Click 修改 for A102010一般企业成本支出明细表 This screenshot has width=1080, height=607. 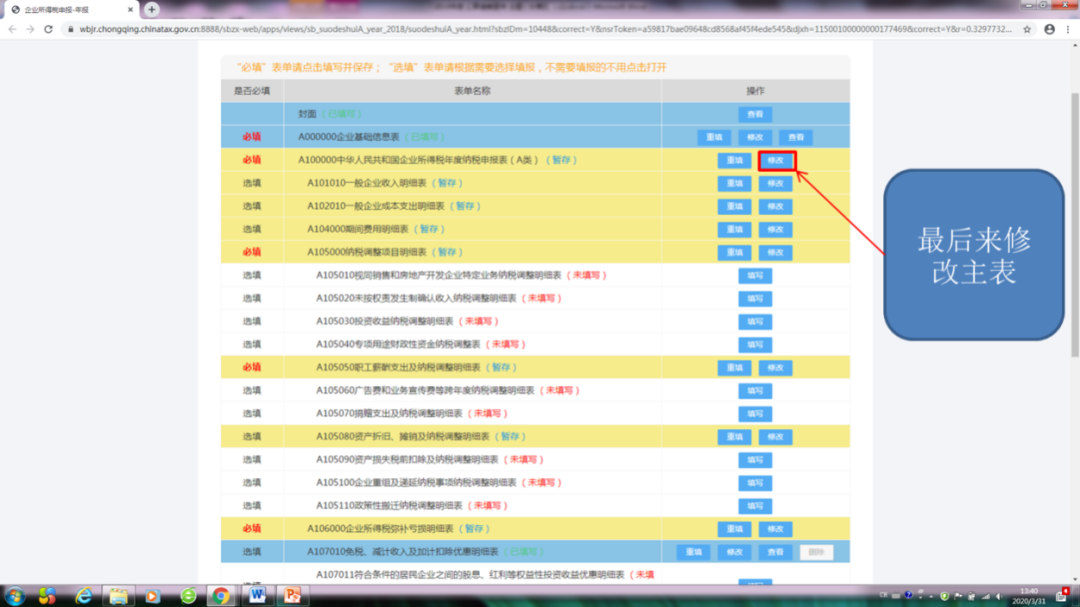click(x=776, y=207)
